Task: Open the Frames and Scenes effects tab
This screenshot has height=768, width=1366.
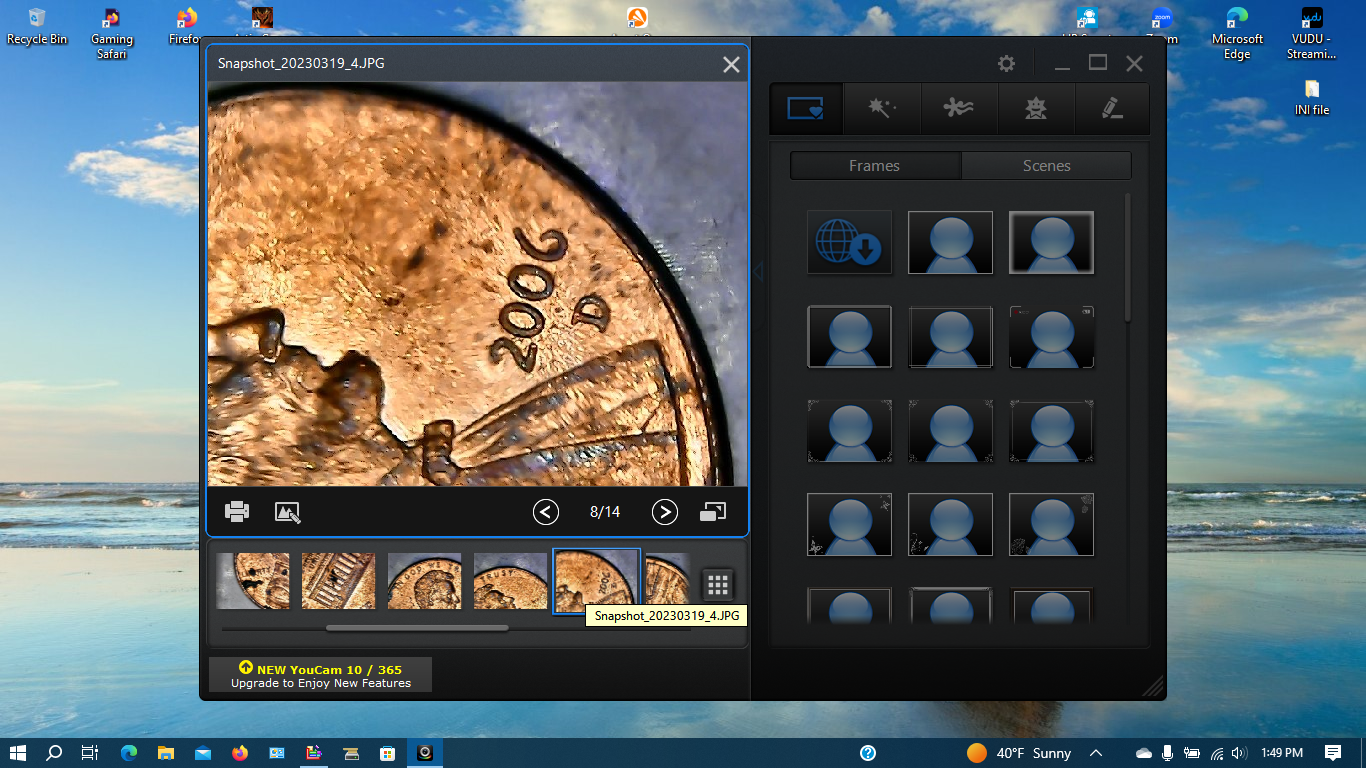Action: pos(806,108)
